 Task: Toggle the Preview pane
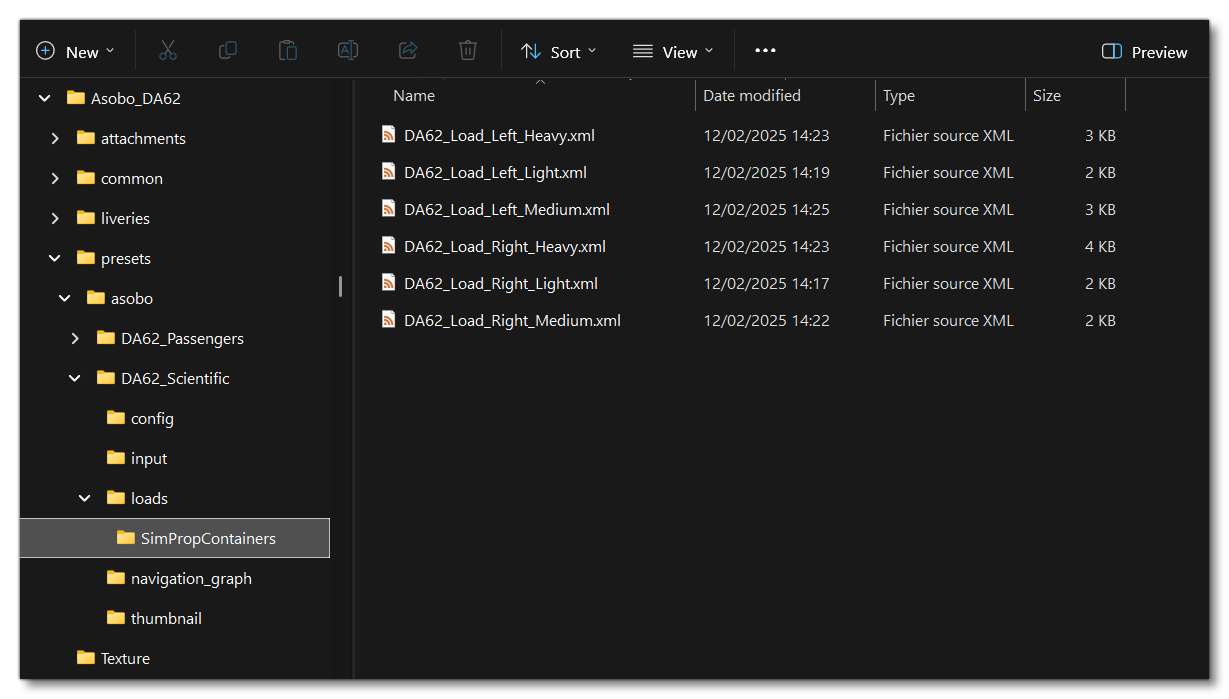[1143, 51]
